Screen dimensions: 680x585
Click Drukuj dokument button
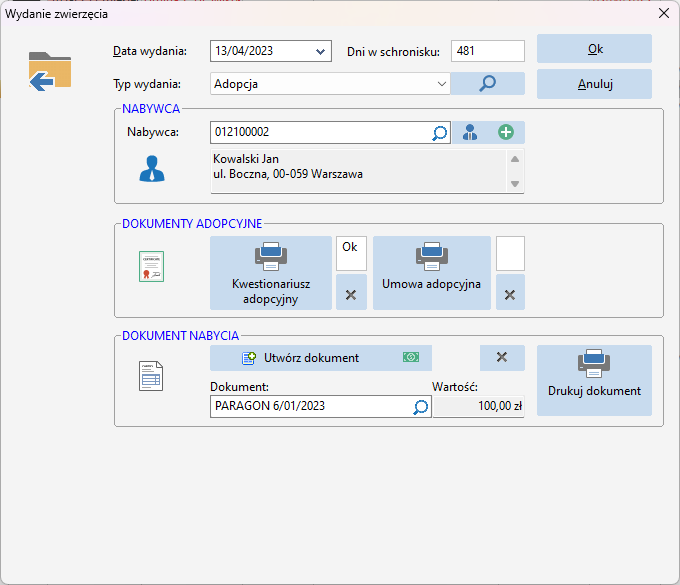point(594,380)
